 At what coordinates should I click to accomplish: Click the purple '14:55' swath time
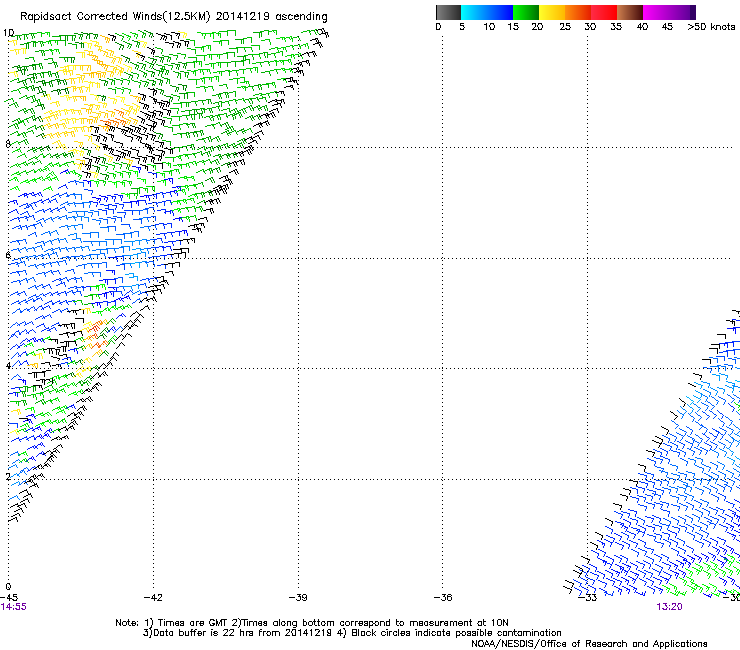tap(13, 607)
